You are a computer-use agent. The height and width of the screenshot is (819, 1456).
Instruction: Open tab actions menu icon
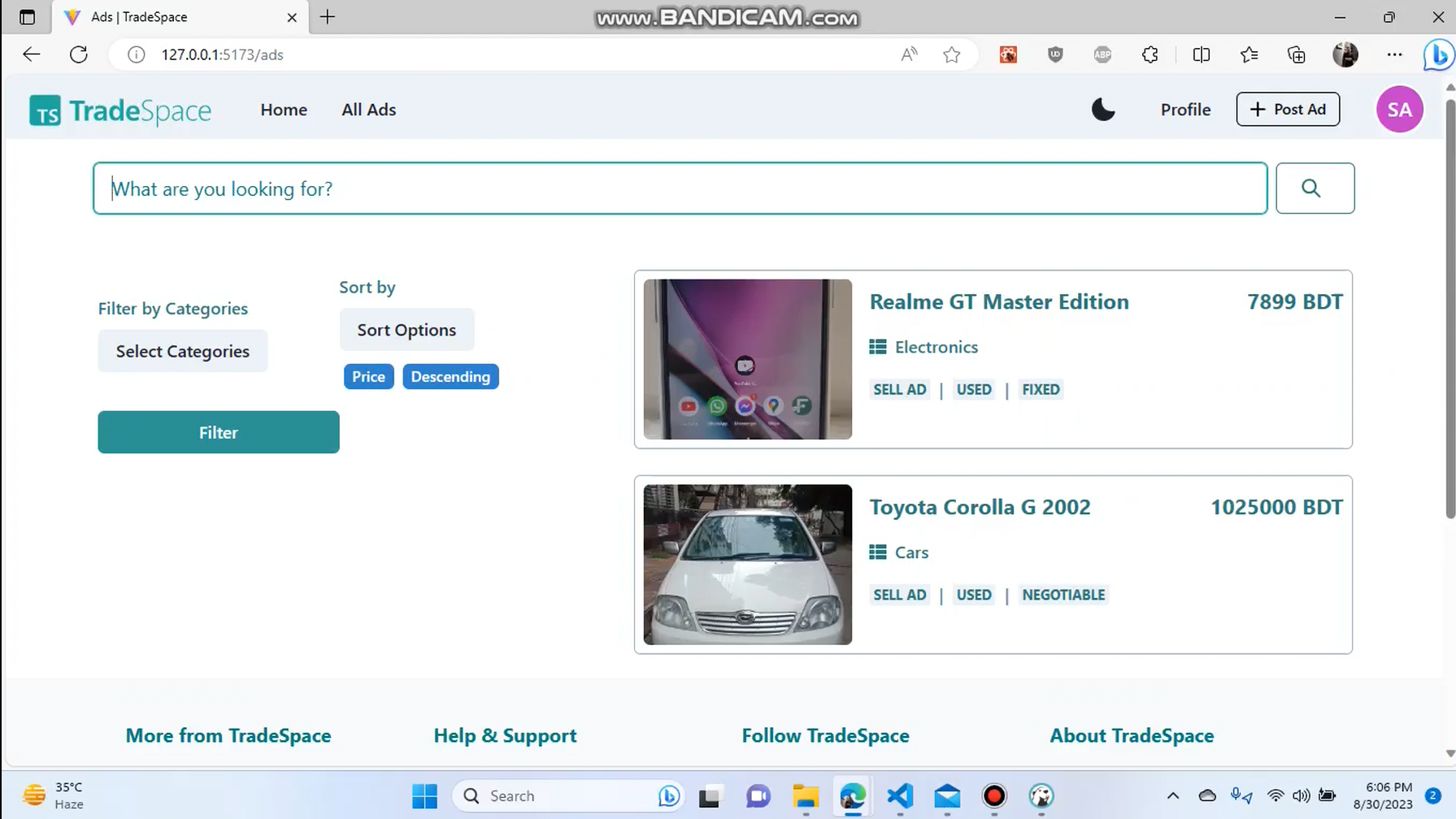27,17
